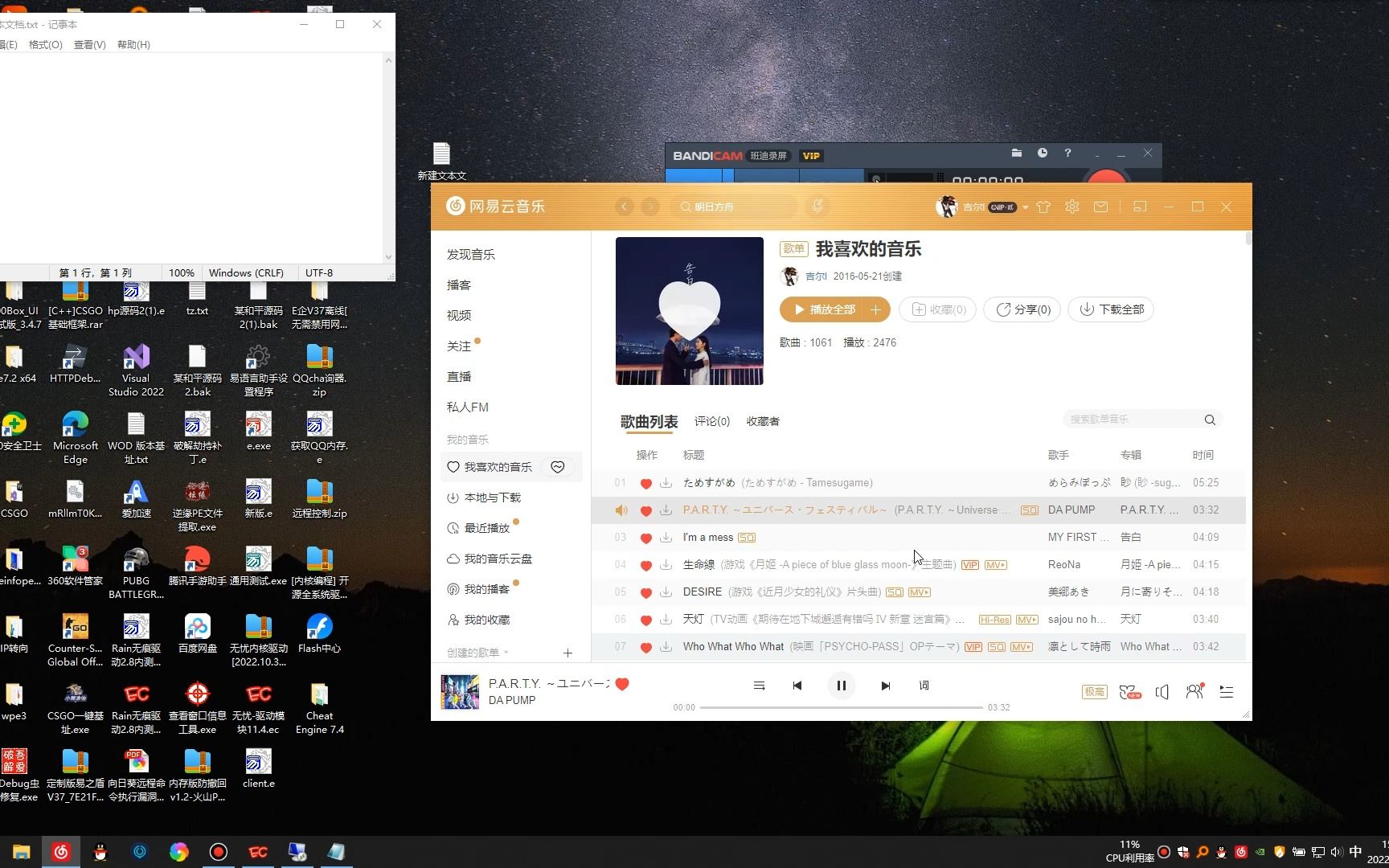
Task: Download the DESIRE track
Action: pyautogui.click(x=666, y=592)
